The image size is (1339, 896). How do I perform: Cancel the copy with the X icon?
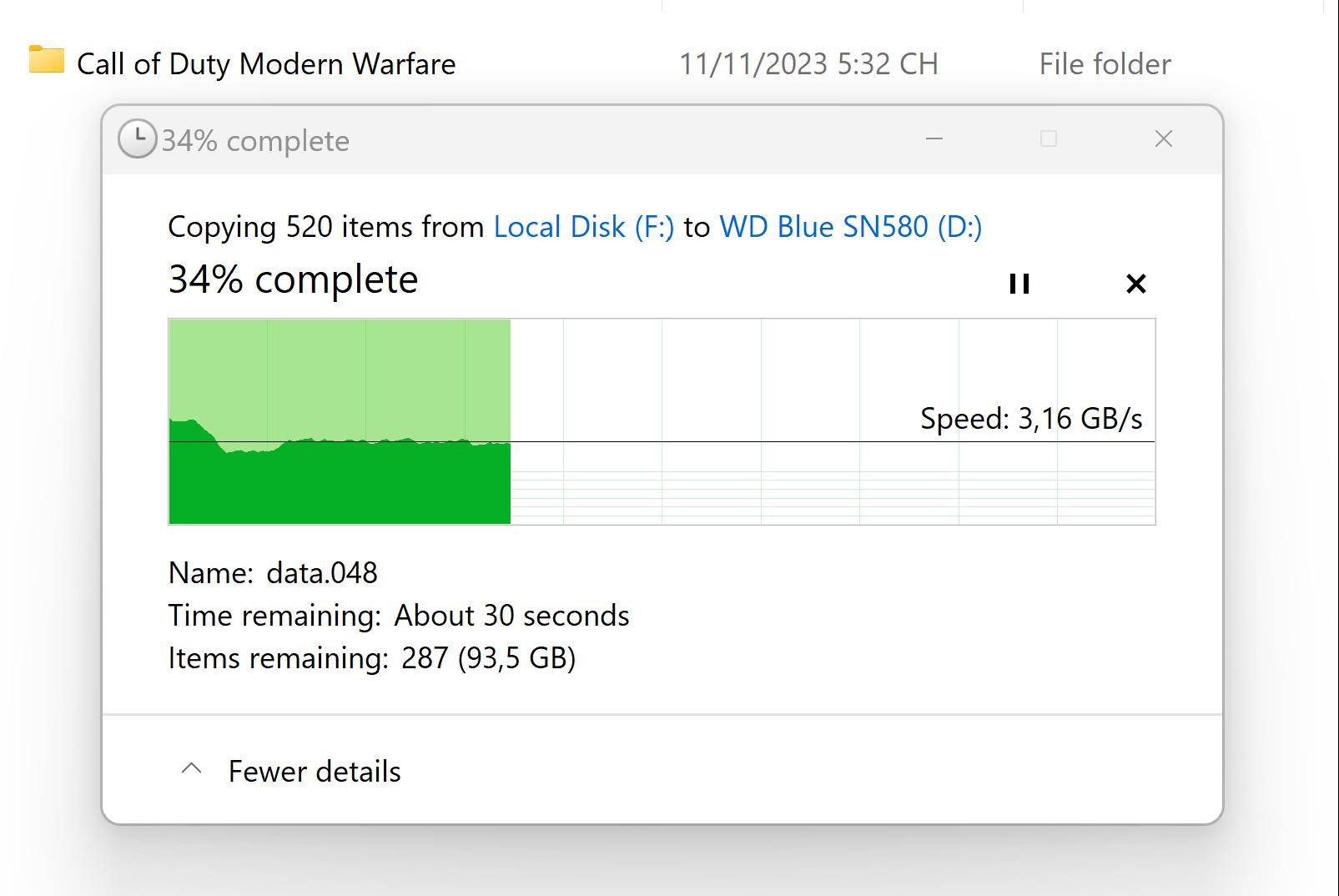(1135, 284)
